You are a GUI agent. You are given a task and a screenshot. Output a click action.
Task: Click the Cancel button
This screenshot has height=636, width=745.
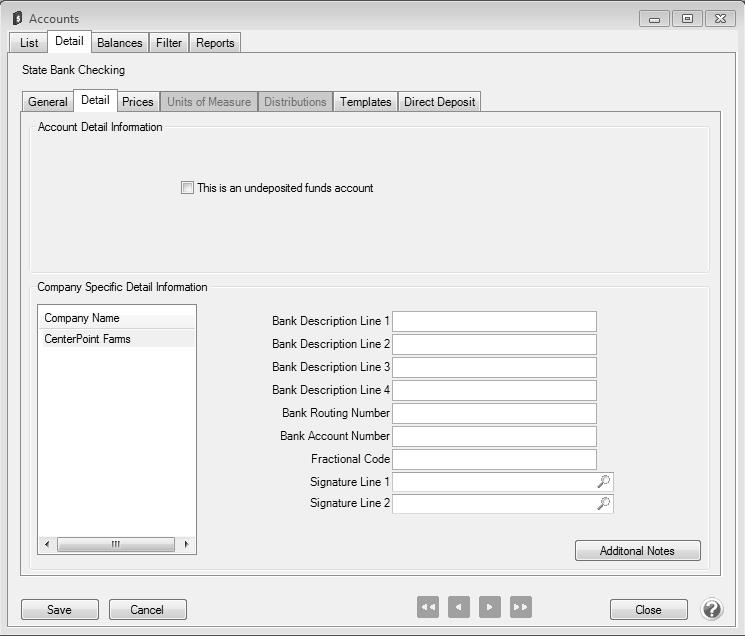(x=147, y=610)
